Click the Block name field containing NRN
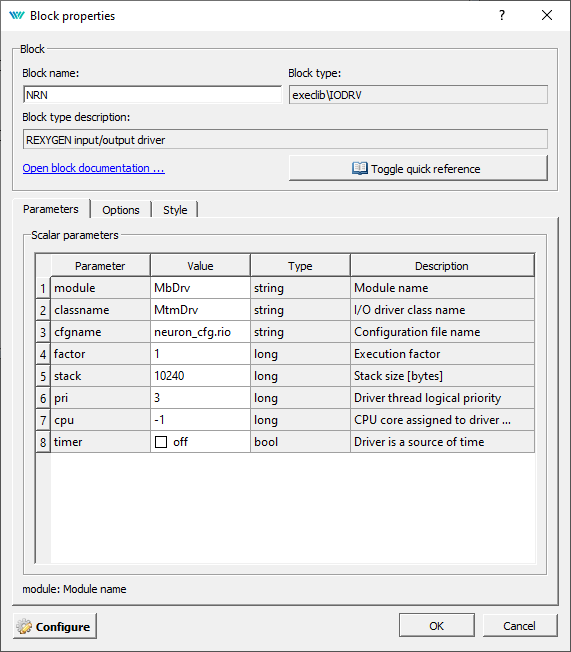This screenshot has width=571, height=652. pyautogui.click(x=152, y=95)
